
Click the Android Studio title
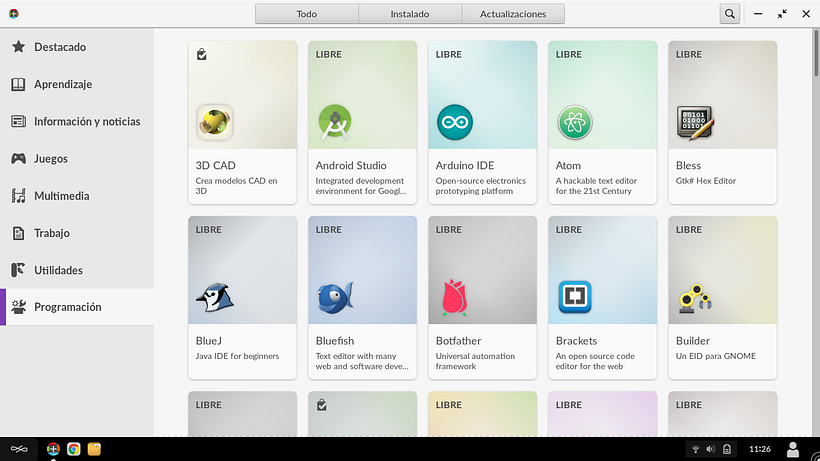351,165
